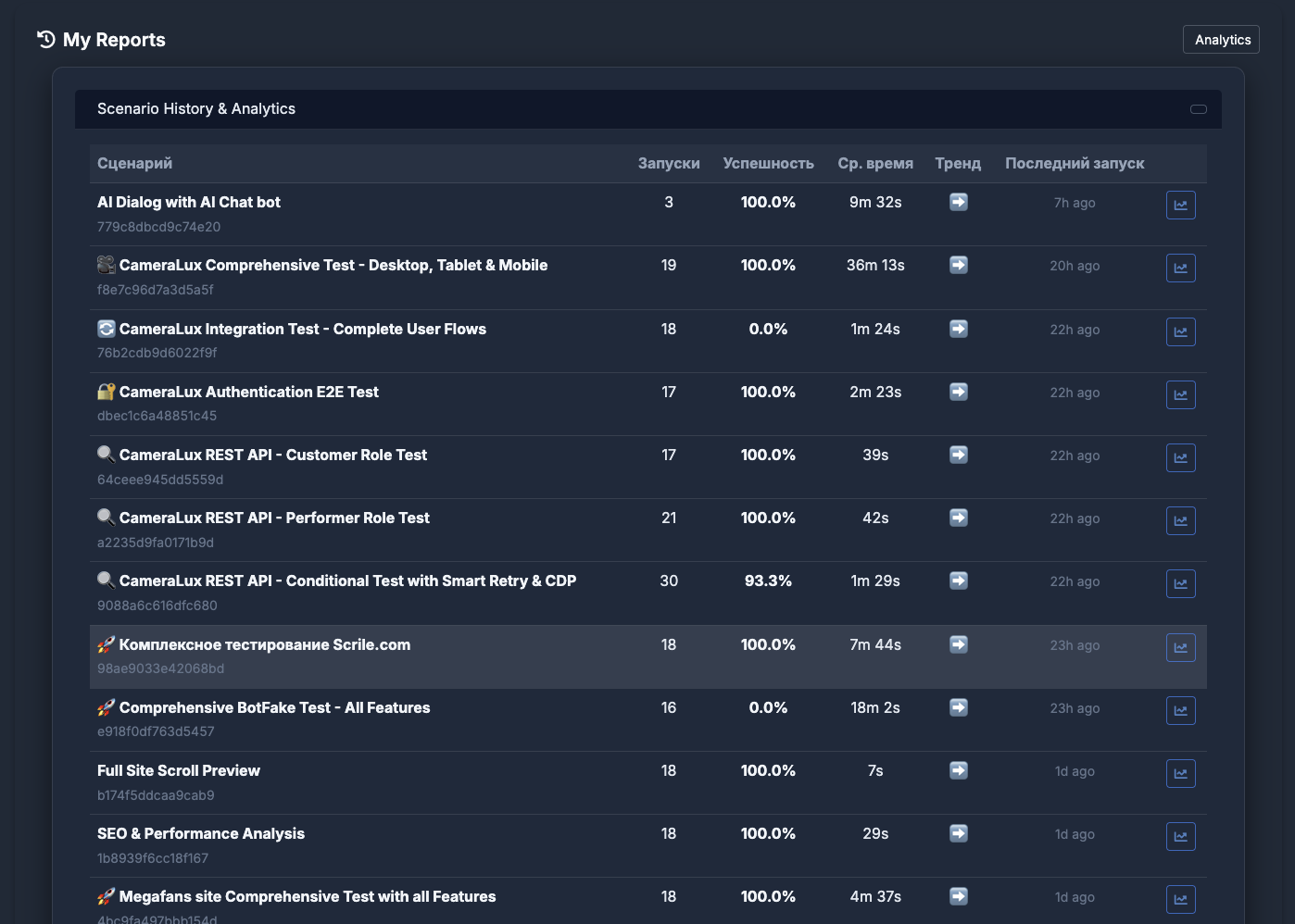The height and width of the screenshot is (924, 1295).
Task: Click the trend arrow for CameraLux REST API Performer Role Test
Action: tap(958, 518)
